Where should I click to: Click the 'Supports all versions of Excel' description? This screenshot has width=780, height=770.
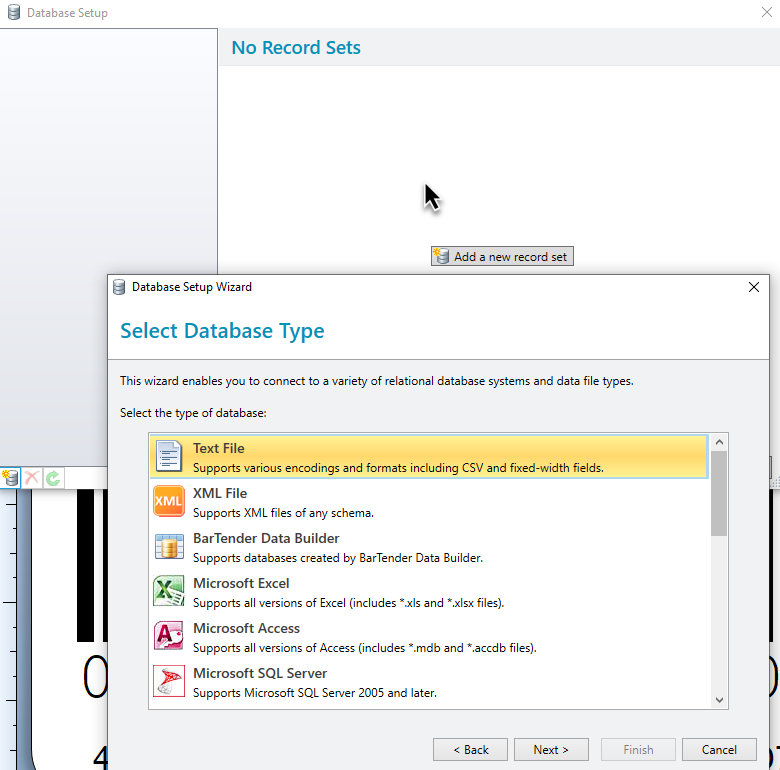coord(349,603)
